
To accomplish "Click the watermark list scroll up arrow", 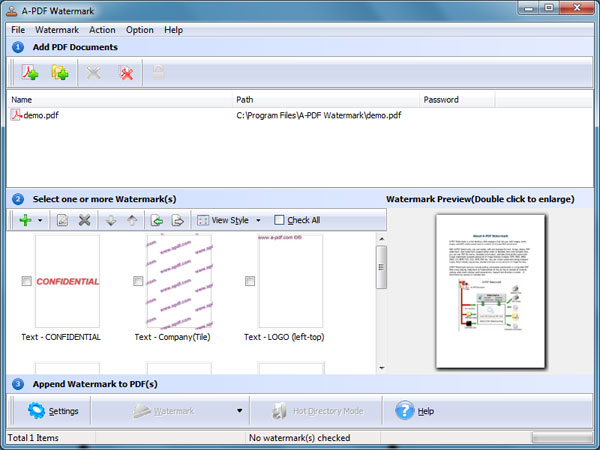I will click(382, 238).
